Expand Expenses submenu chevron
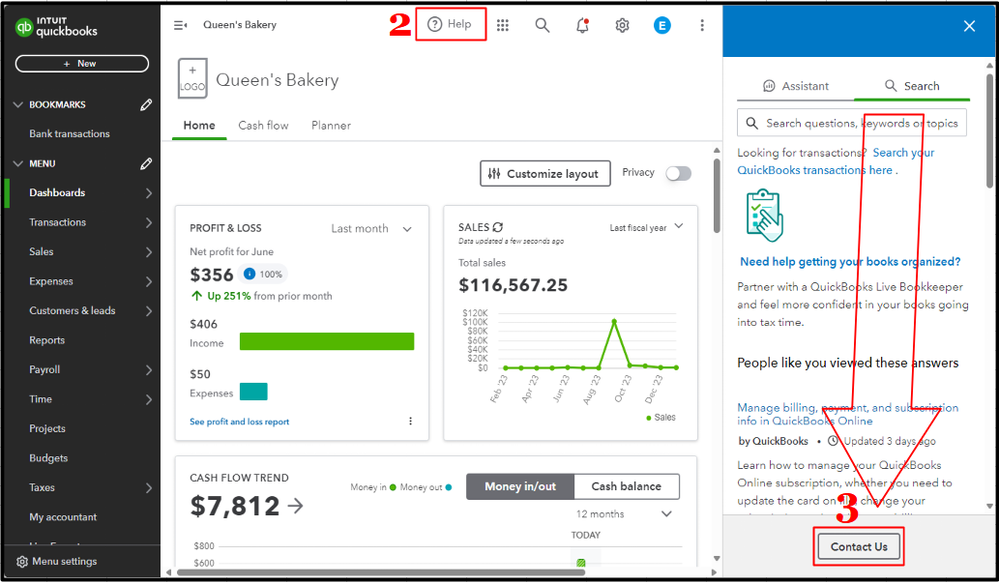This screenshot has height=582, width=999. point(148,282)
